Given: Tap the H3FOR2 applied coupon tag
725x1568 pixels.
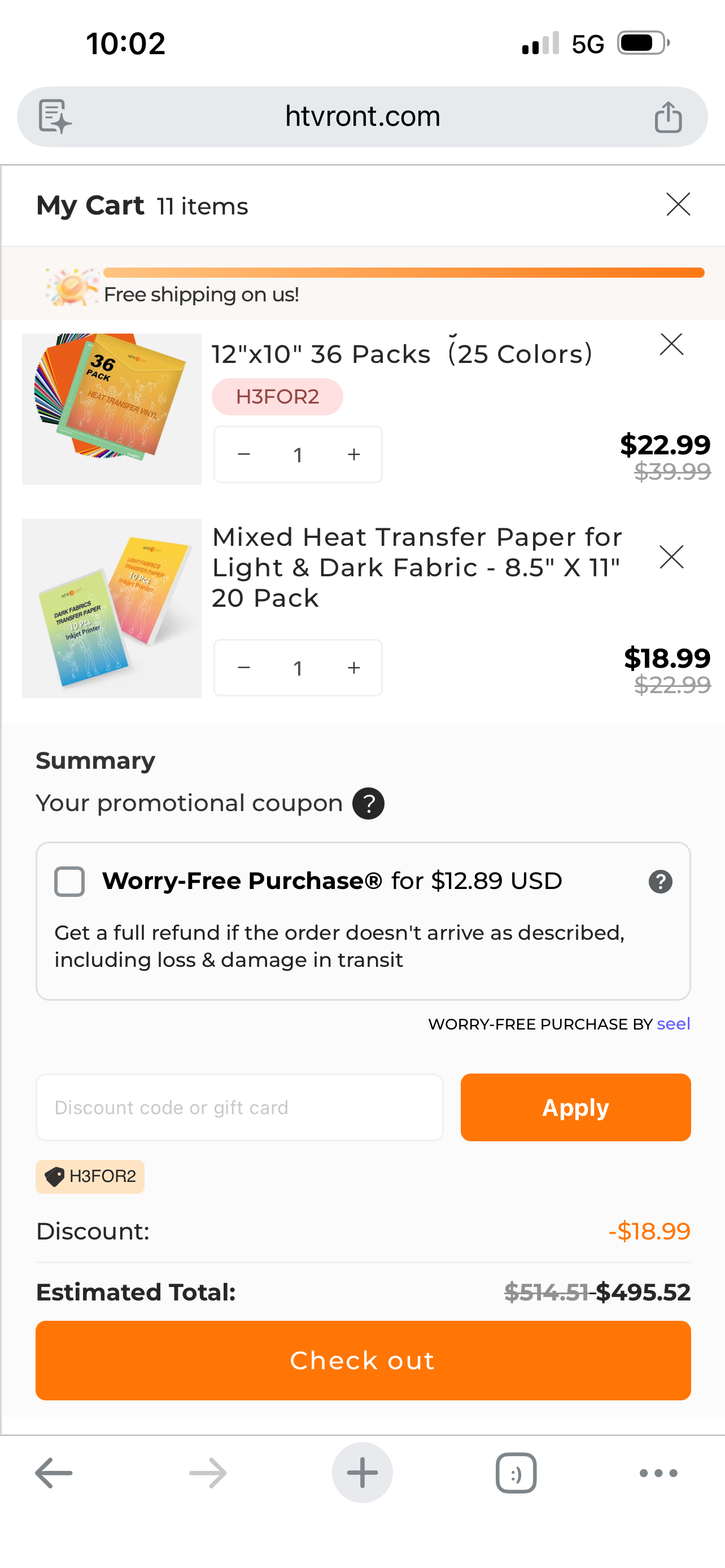Looking at the screenshot, I should [x=90, y=1176].
